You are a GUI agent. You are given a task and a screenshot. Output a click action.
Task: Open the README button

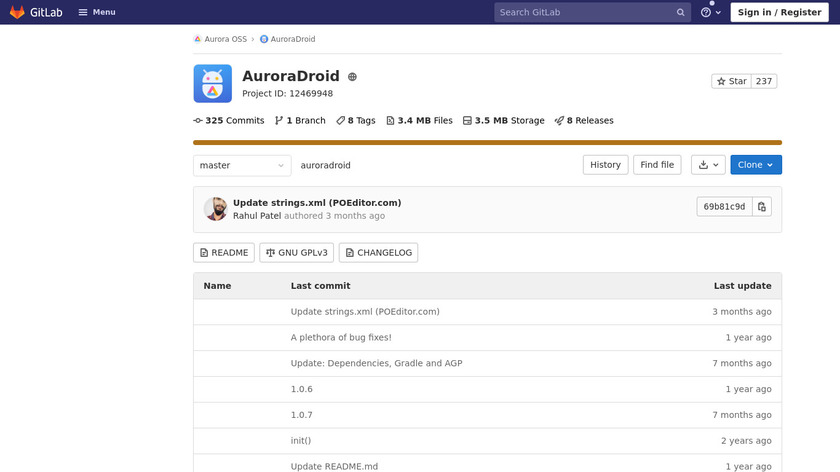pyautogui.click(x=224, y=253)
